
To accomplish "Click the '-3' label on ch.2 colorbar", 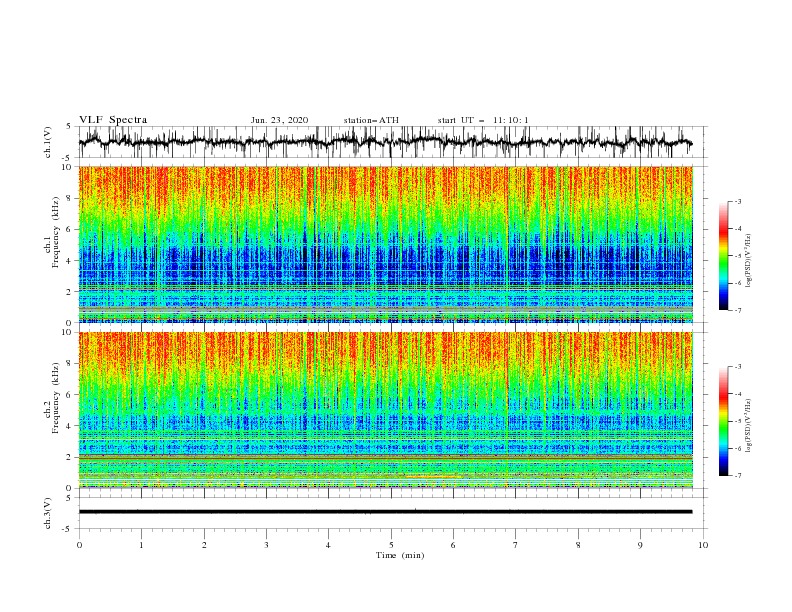I will click(x=737, y=367).
